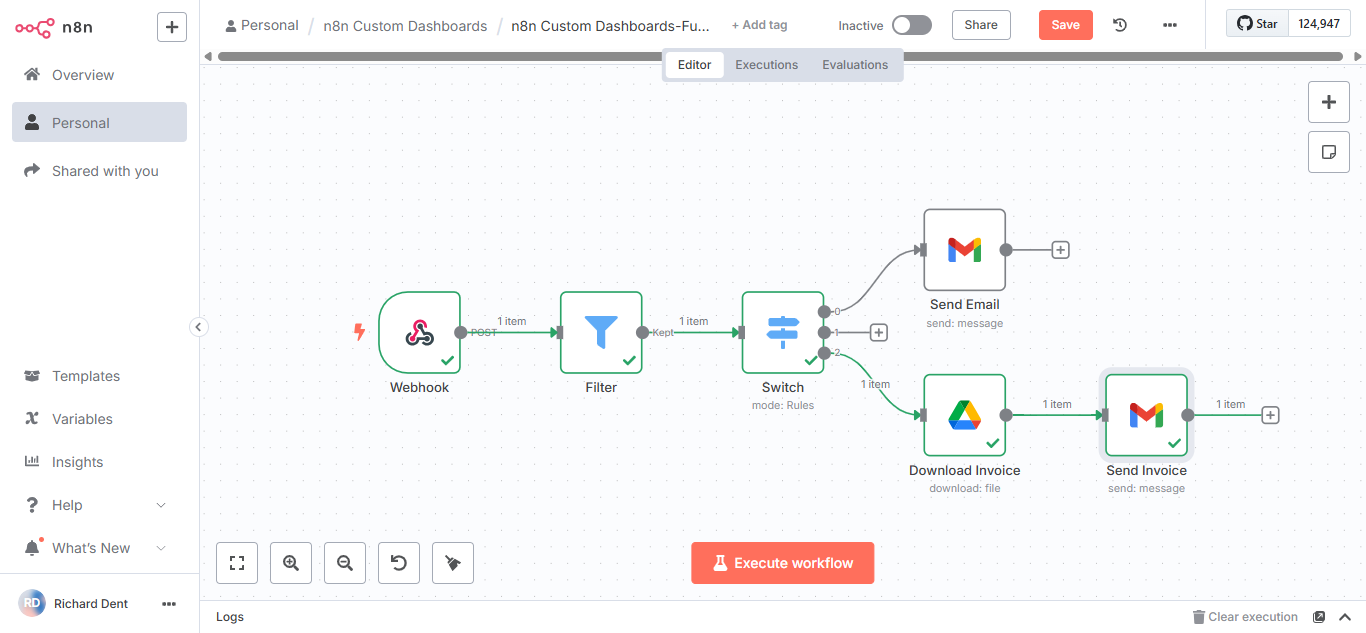Screen dimensions: 1366x633
Task: Zoom out on the canvas
Action: (x=345, y=563)
